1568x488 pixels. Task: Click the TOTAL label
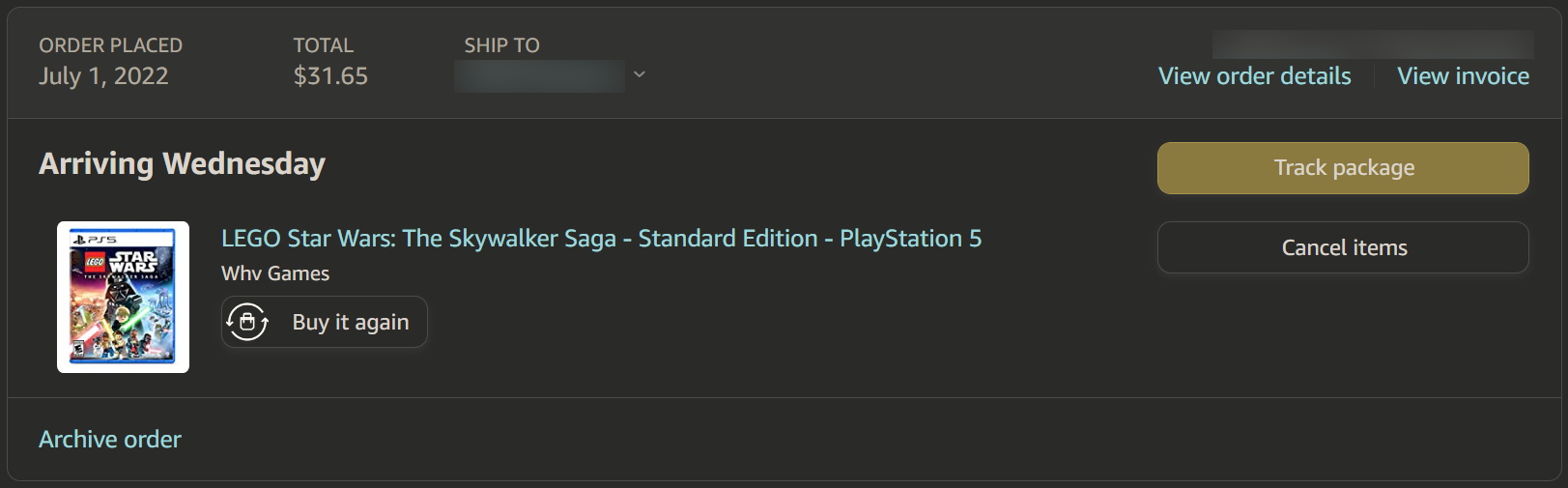(x=323, y=45)
